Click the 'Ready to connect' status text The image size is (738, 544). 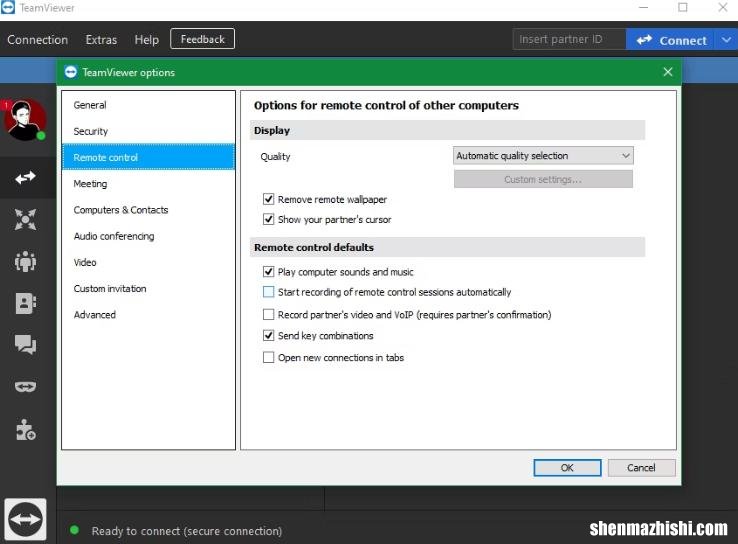click(x=187, y=531)
